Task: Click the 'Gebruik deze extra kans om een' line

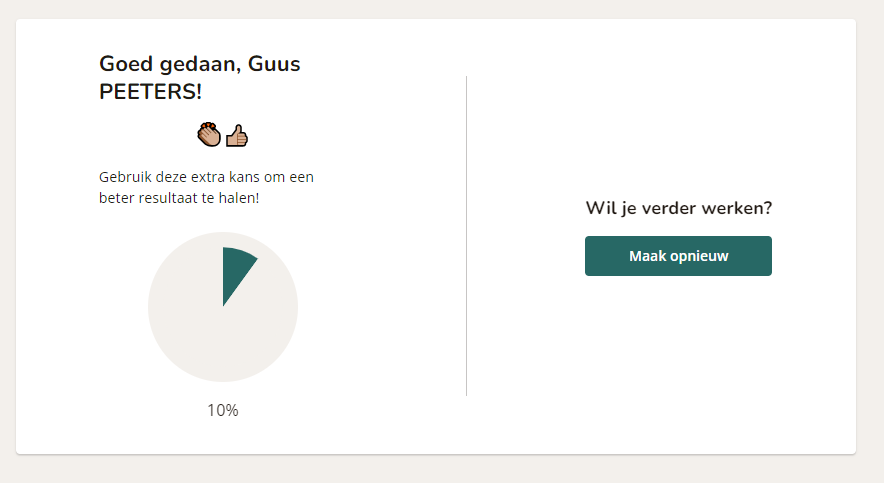Action: (x=206, y=177)
